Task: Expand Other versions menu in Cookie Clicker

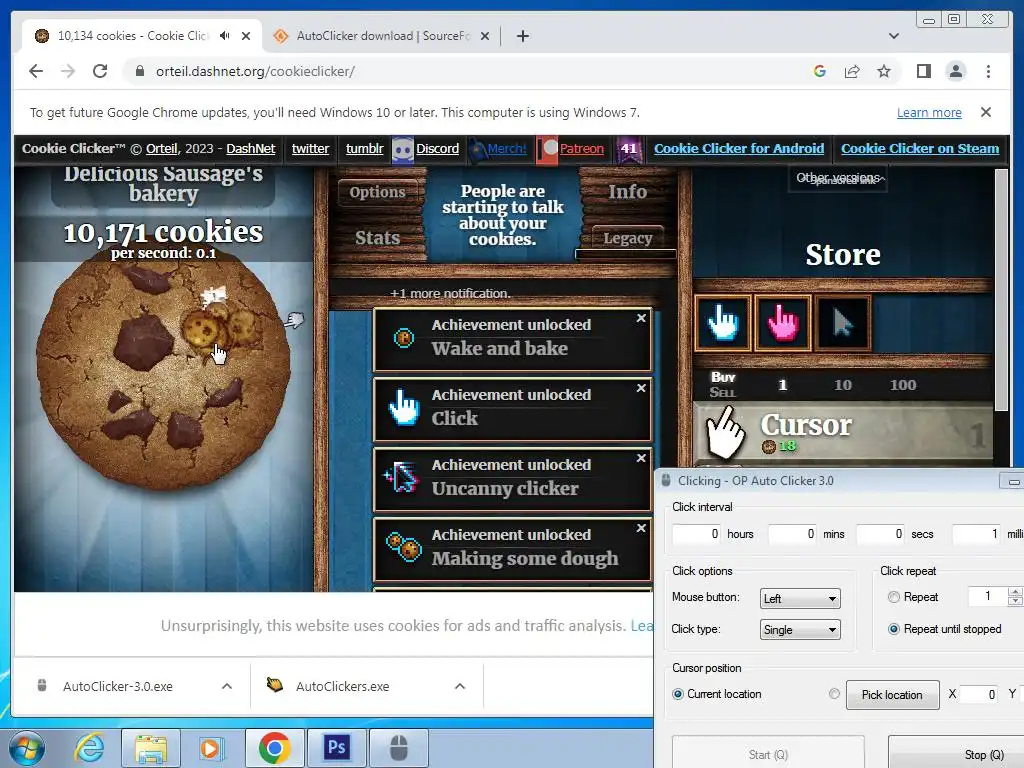Action: click(839, 178)
